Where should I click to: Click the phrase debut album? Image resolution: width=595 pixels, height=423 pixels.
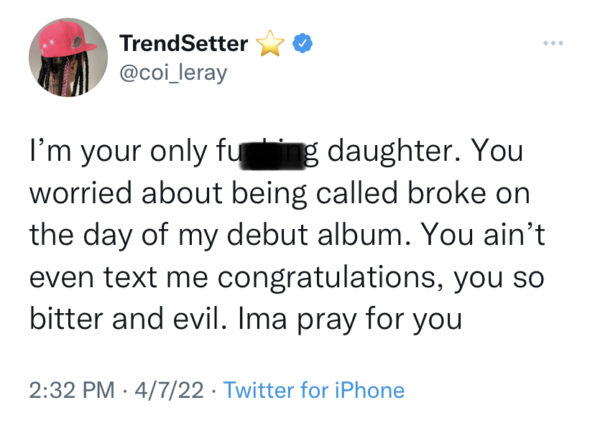point(320,235)
